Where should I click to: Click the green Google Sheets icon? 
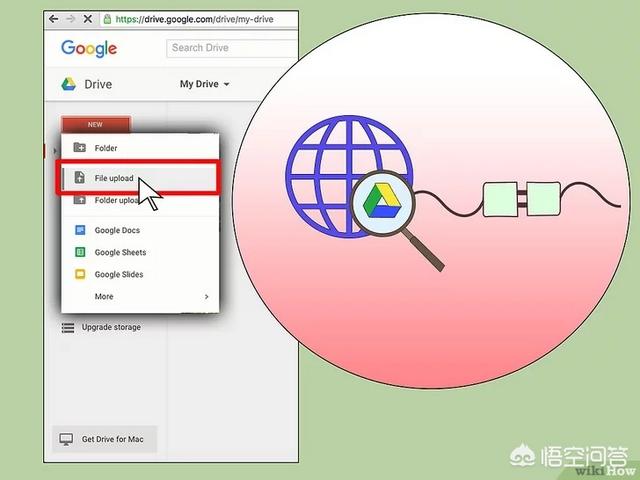coord(80,252)
